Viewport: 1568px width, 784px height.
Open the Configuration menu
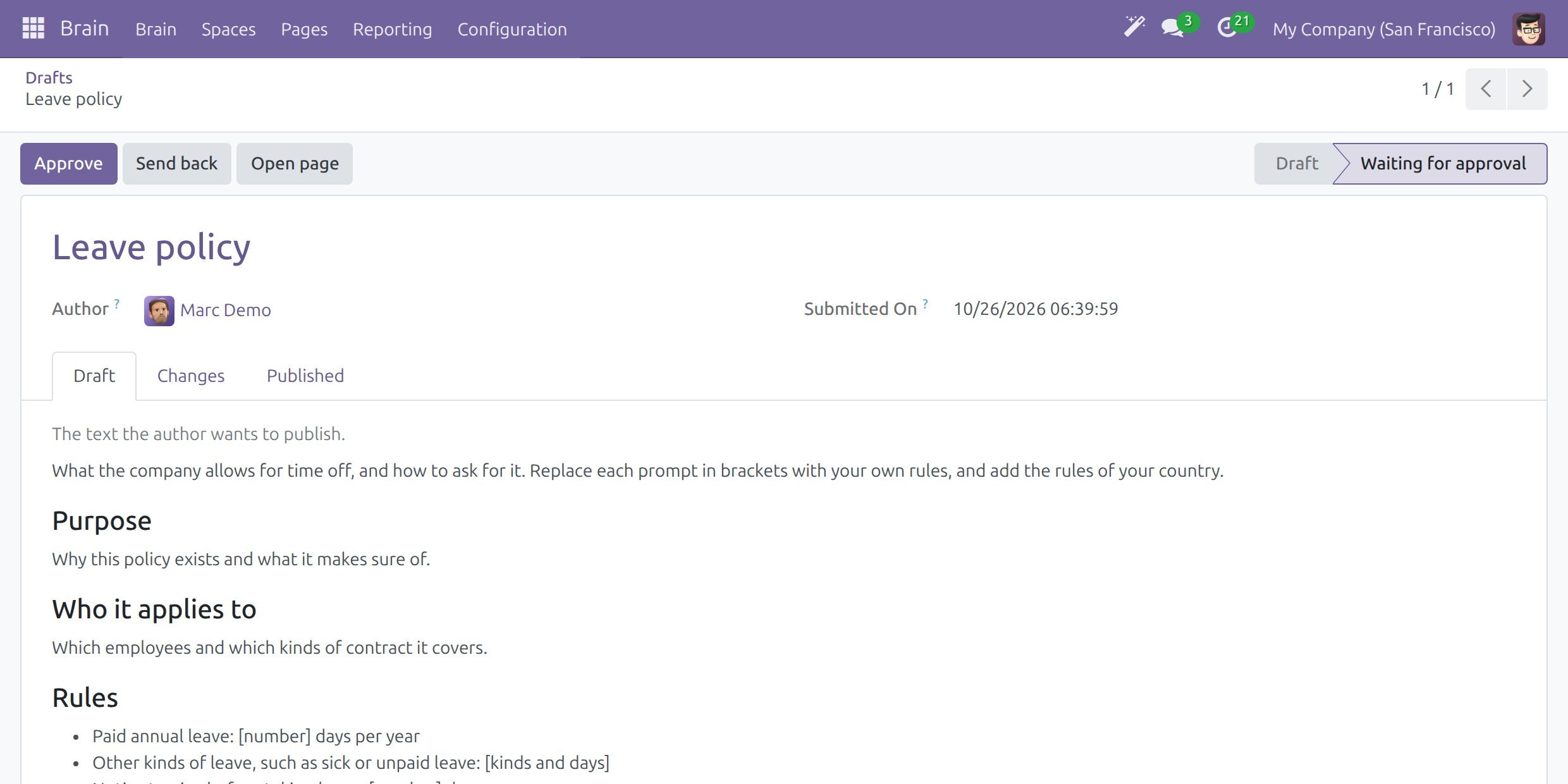point(512,29)
